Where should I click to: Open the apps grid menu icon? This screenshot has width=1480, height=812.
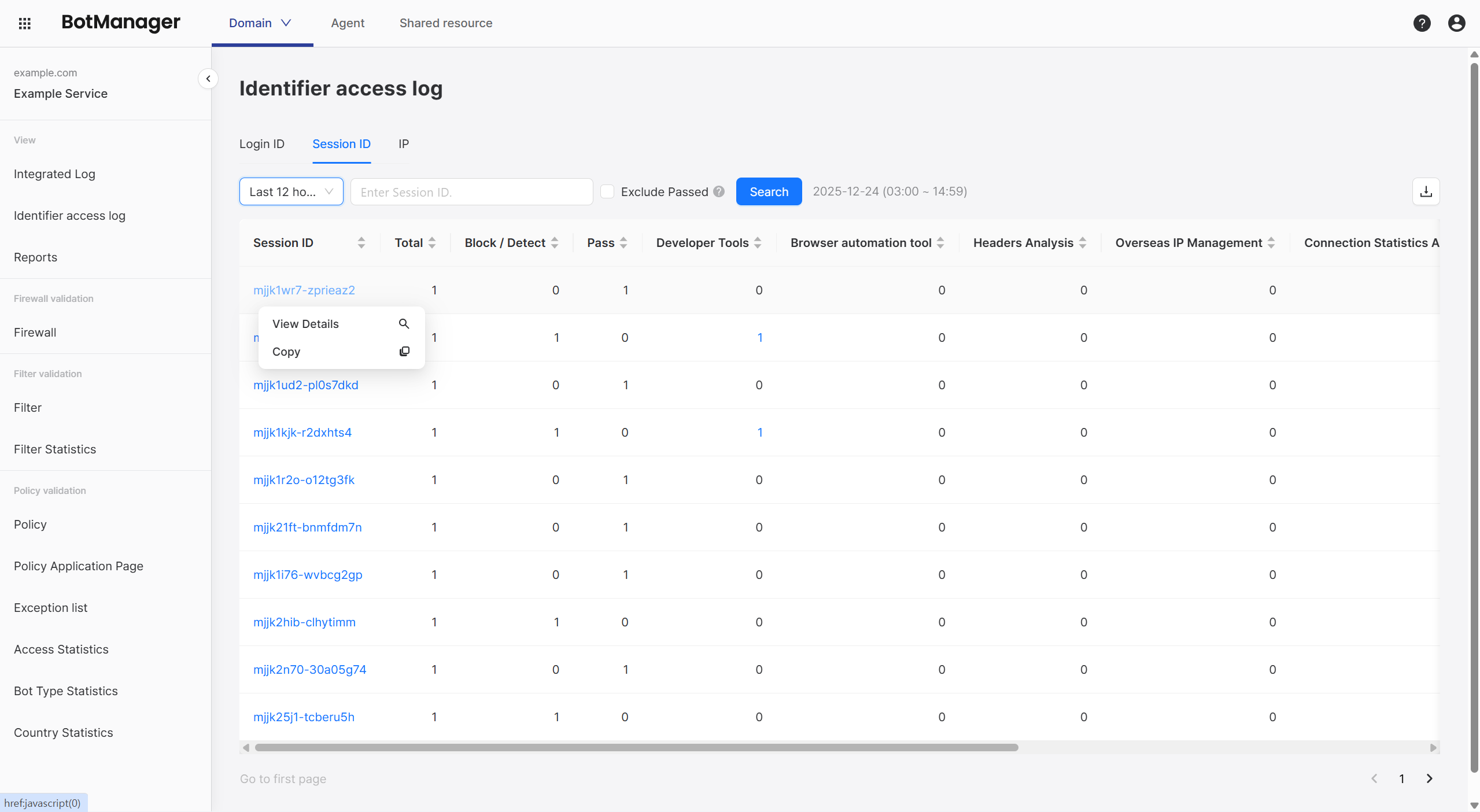(24, 23)
